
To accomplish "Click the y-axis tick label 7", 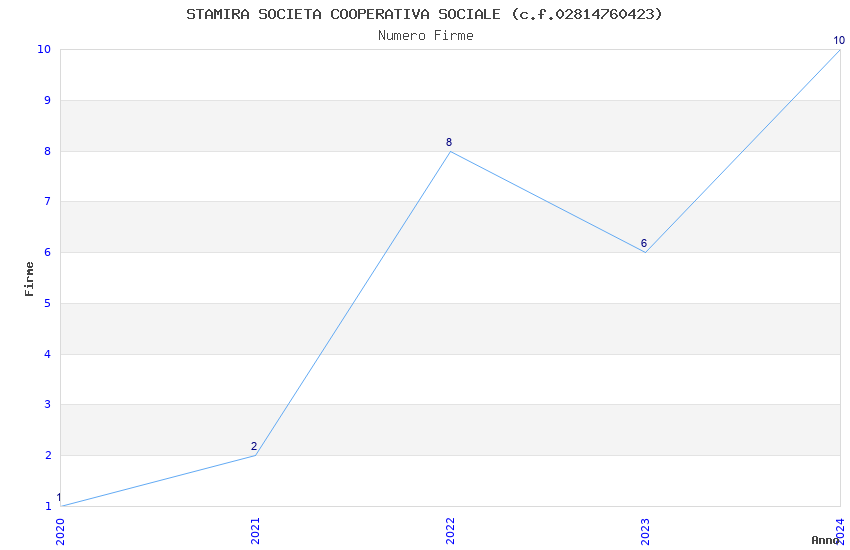I will pos(48,202).
